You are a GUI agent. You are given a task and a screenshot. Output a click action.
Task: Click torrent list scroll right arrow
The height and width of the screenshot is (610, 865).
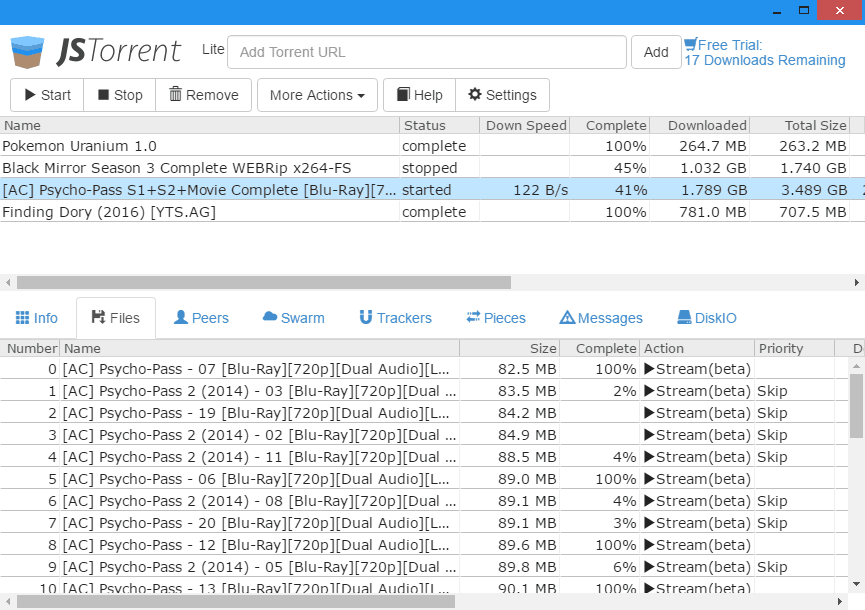[857, 282]
